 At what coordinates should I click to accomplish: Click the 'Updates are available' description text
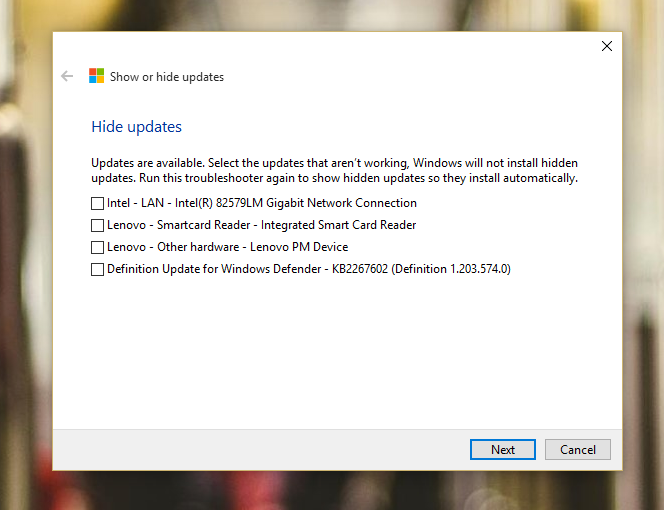click(x=335, y=170)
